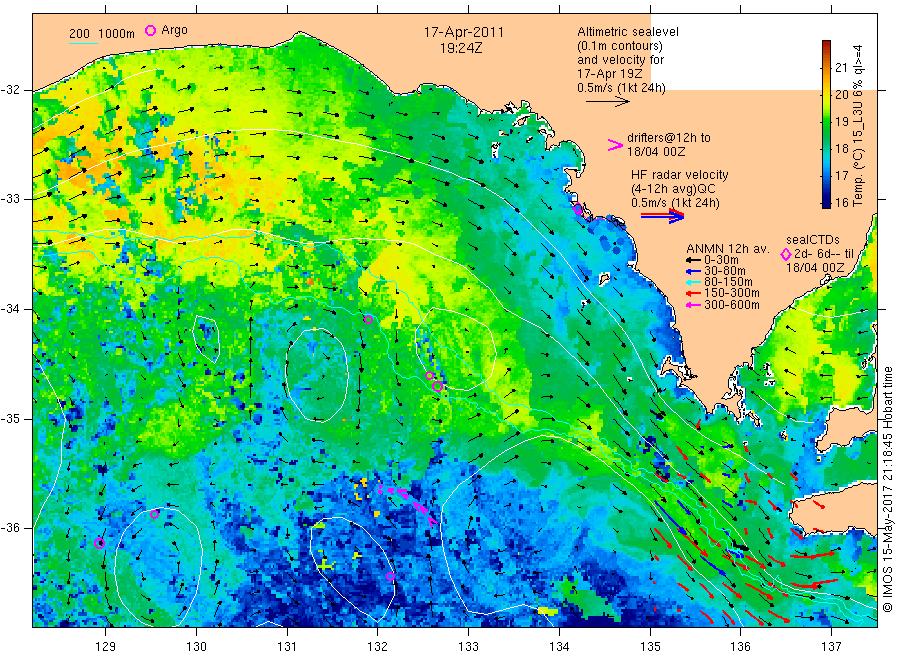
Task: Click the red and blue HF radar arrow
Action: click(x=662, y=216)
